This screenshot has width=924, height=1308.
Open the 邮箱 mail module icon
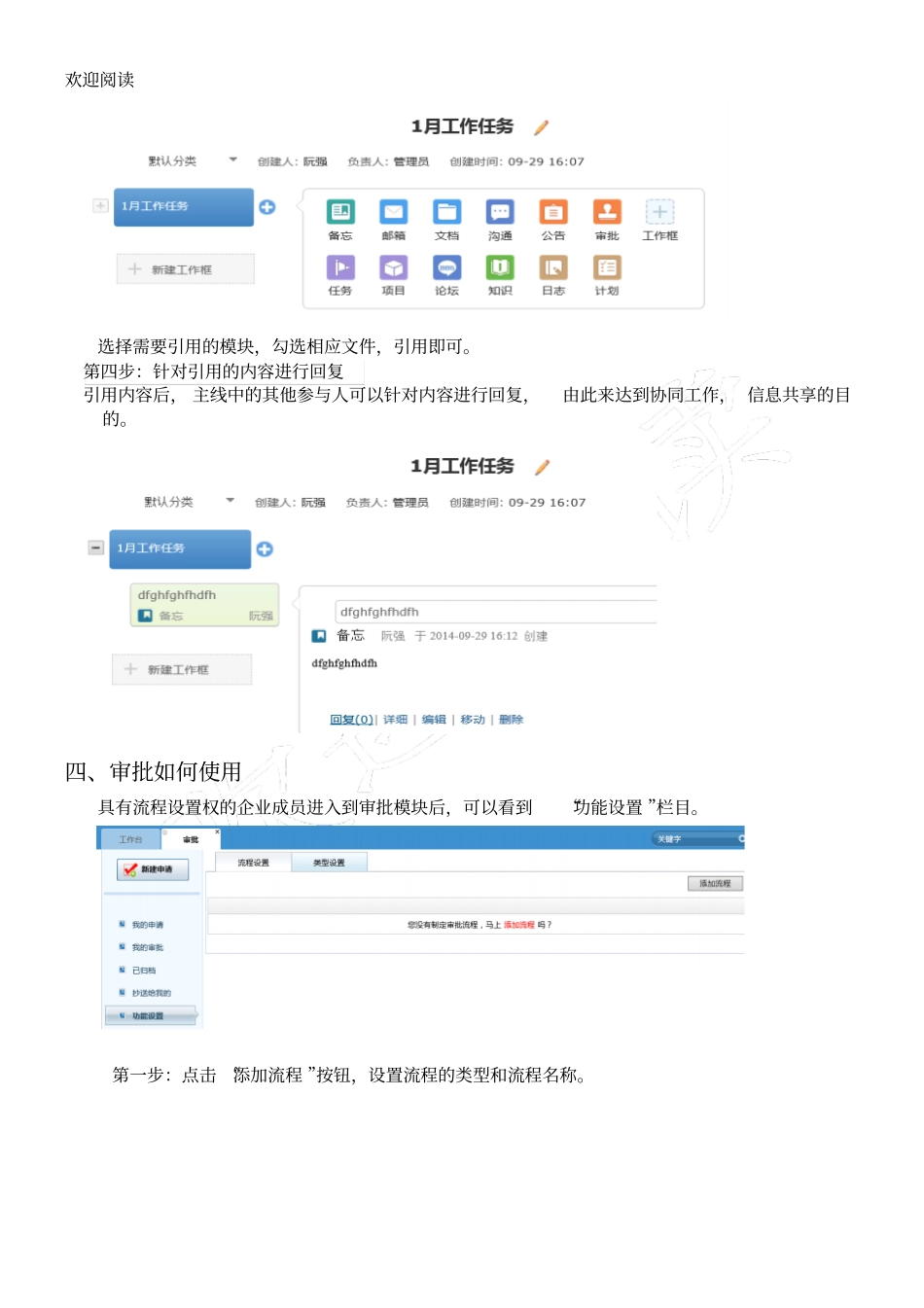393,211
